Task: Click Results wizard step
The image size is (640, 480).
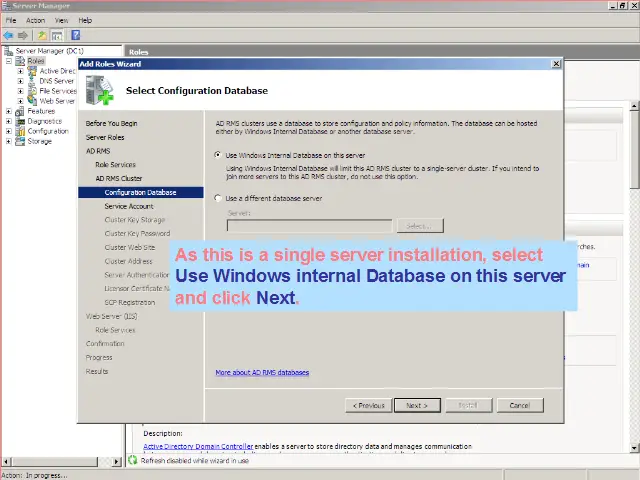Action: click(x=97, y=371)
